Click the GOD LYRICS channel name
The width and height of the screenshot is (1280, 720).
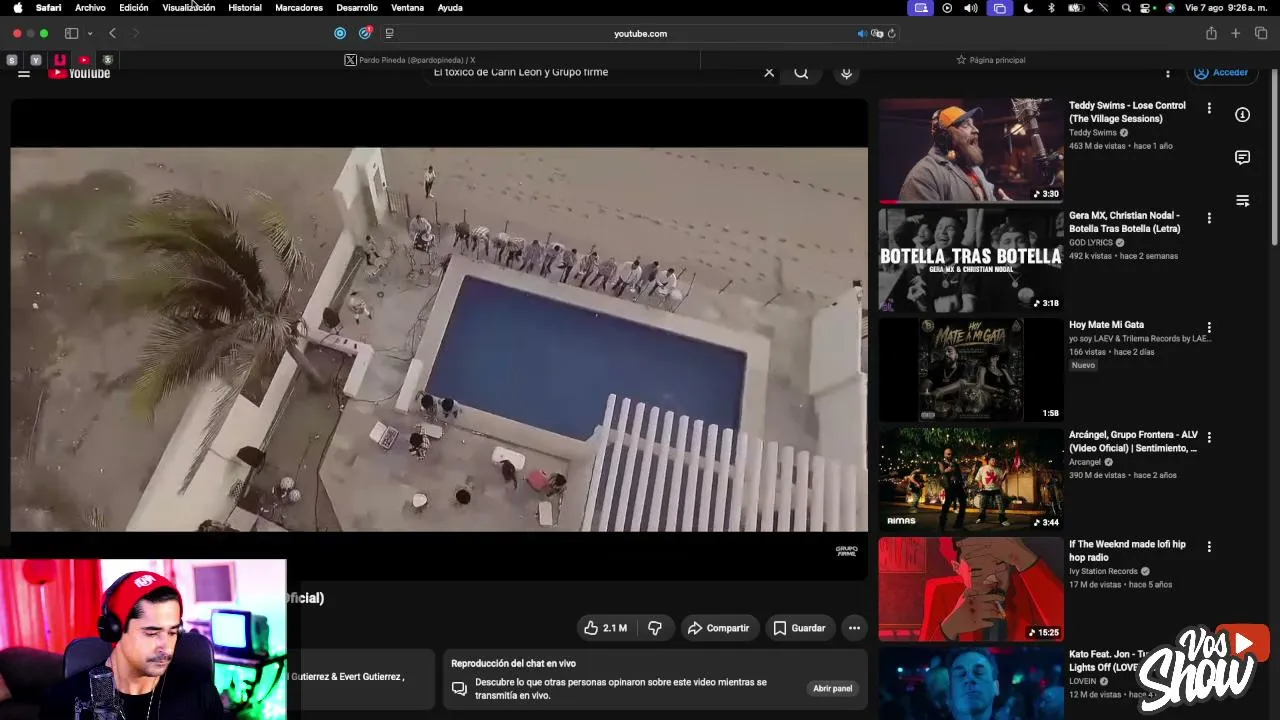click(x=1091, y=243)
